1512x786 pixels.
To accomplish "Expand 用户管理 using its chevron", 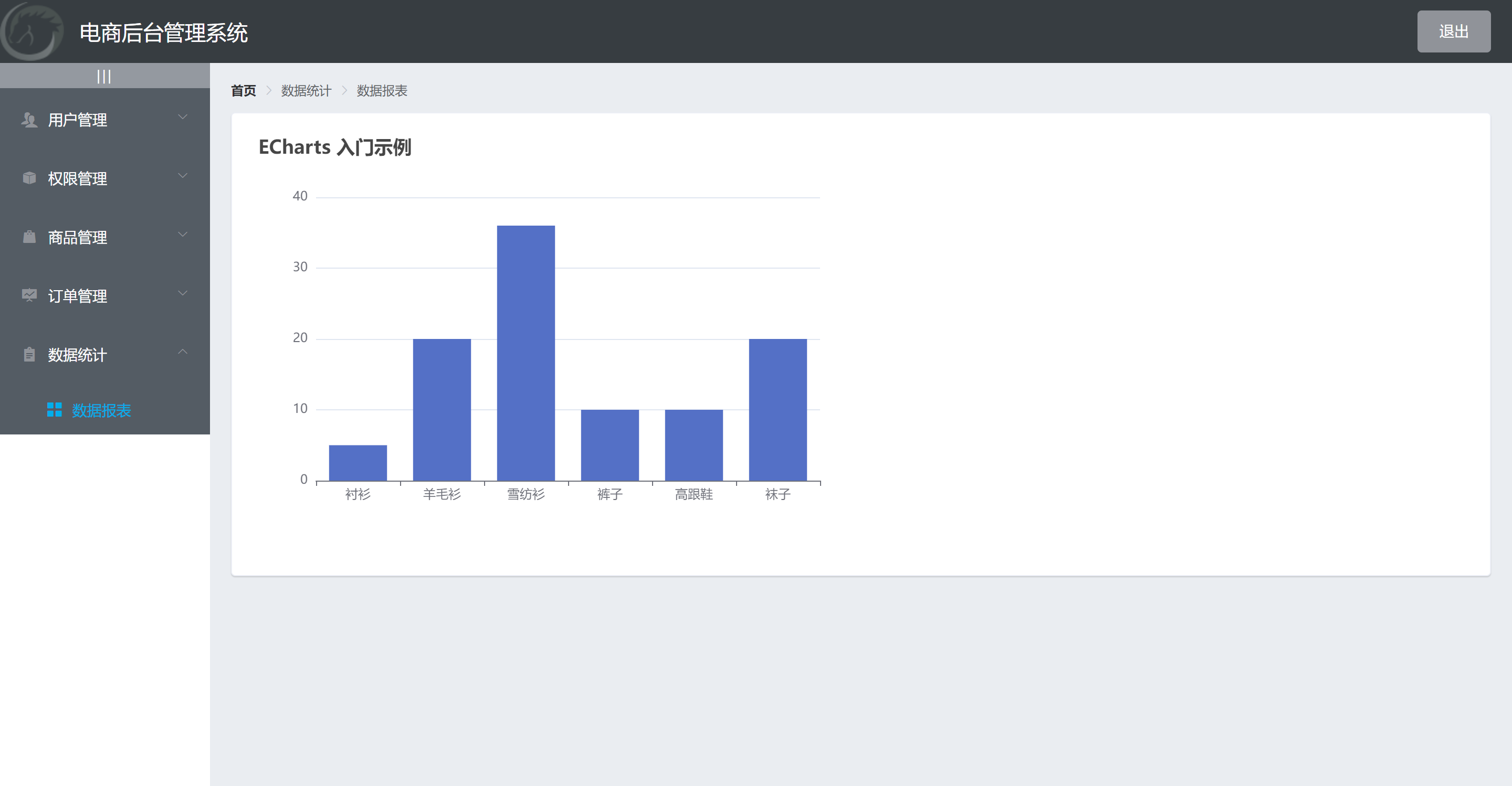I will [x=183, y=118].
